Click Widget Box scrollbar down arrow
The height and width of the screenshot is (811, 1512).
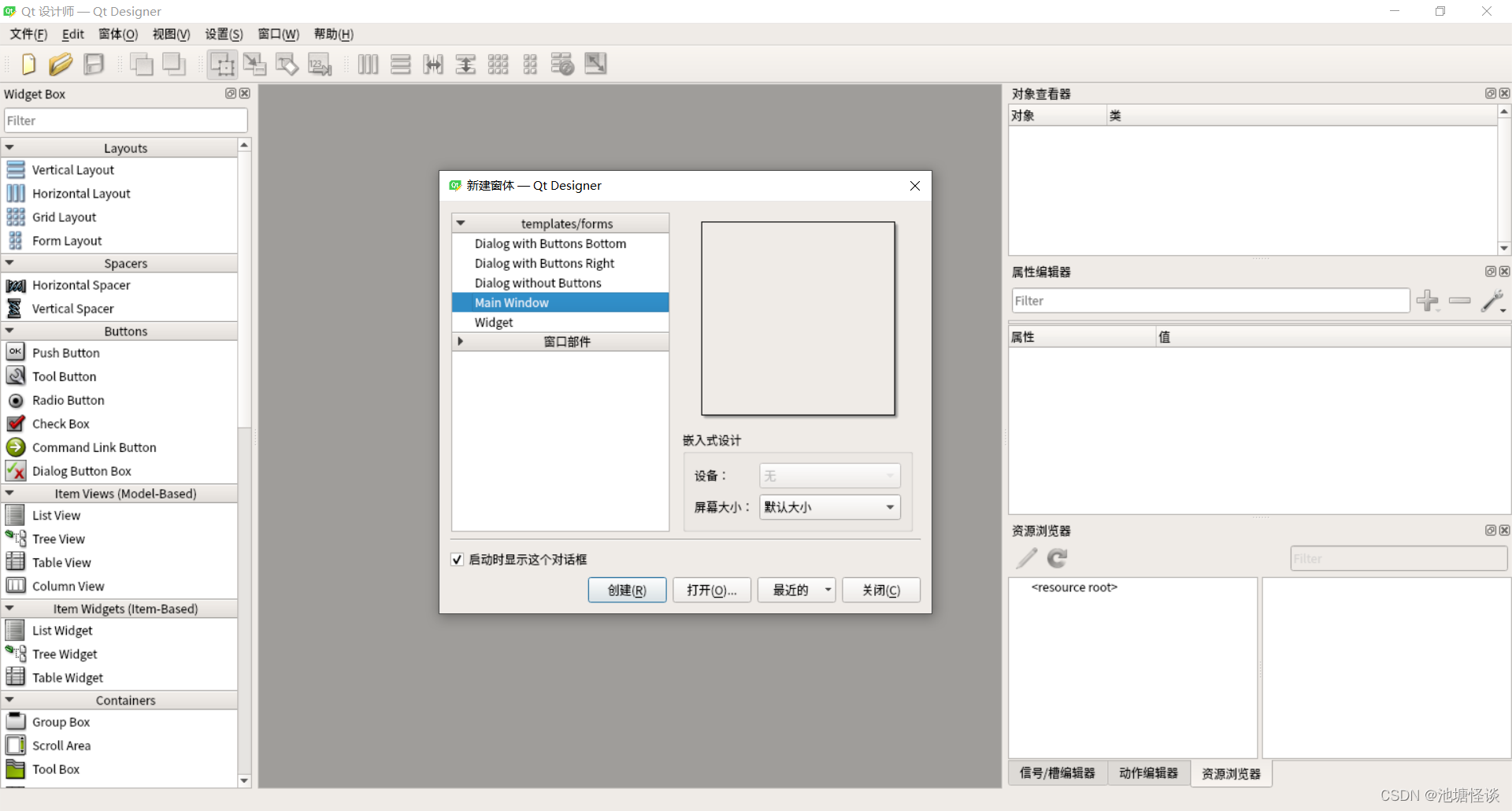pyautogui.click(x=244, y=780)
